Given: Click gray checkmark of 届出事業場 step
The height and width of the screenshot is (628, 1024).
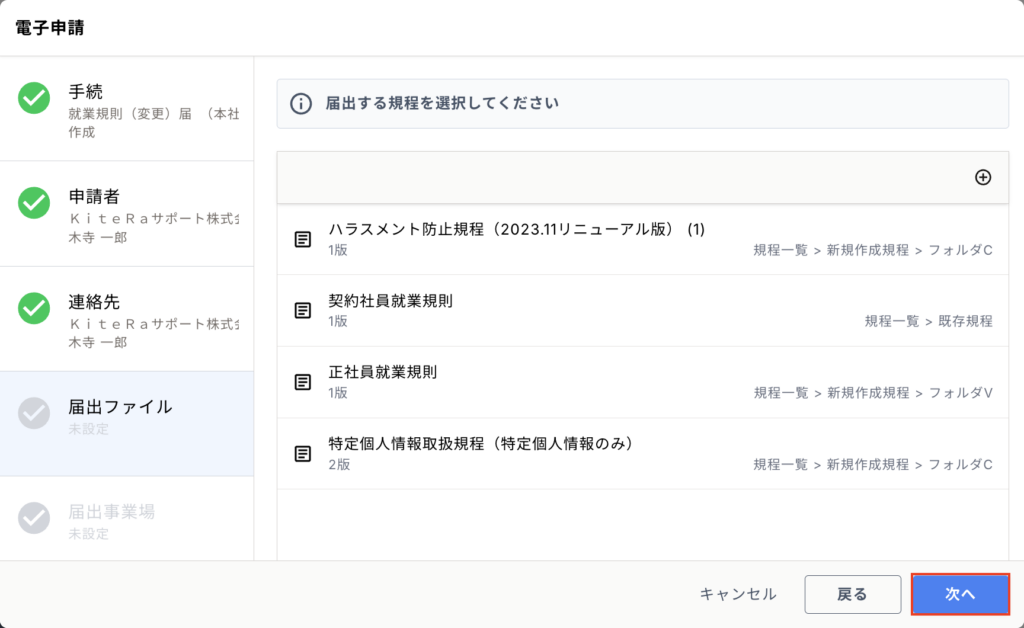Looking at the screenshot, I should click(34, 518).
